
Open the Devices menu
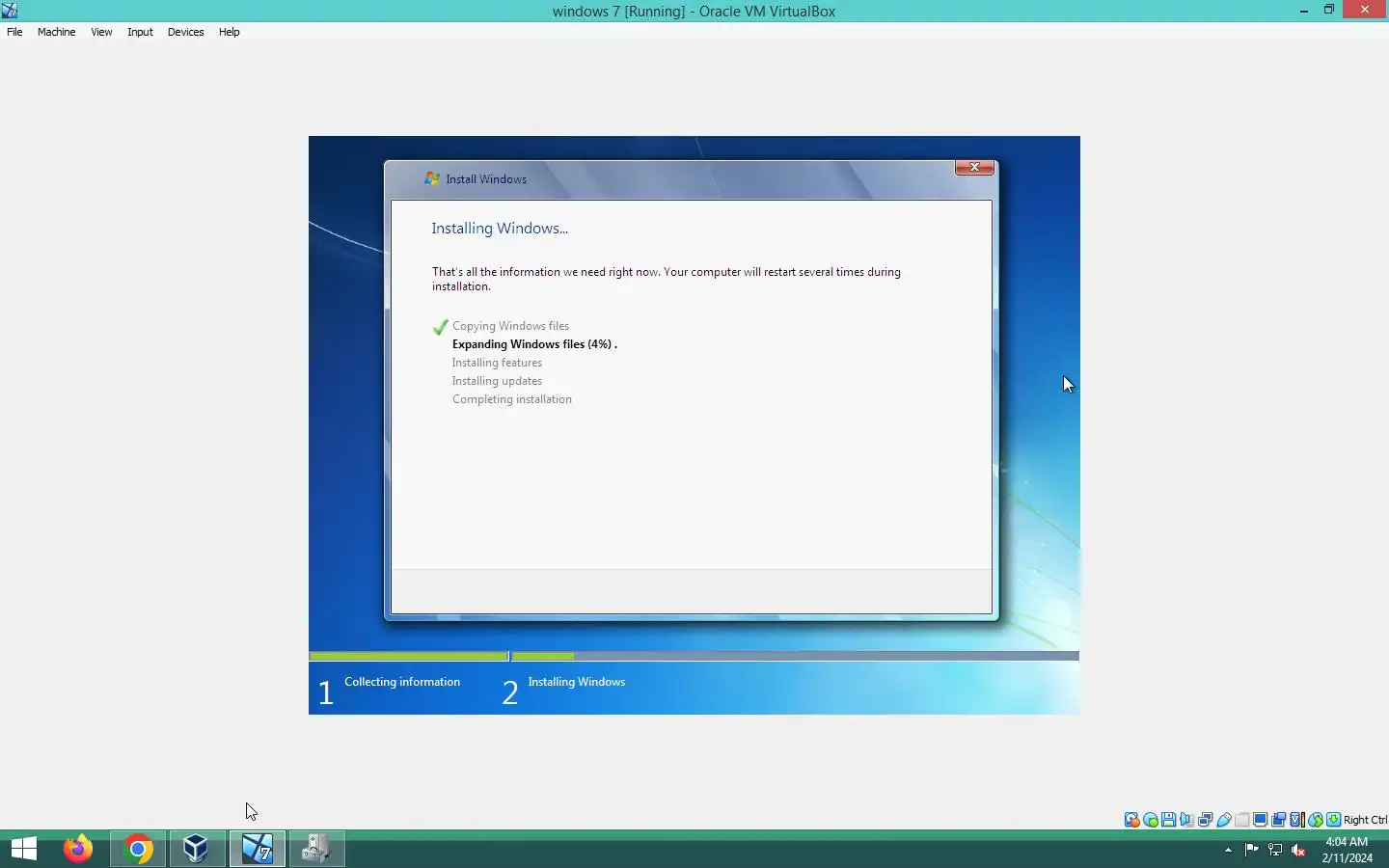pos(185,32)
